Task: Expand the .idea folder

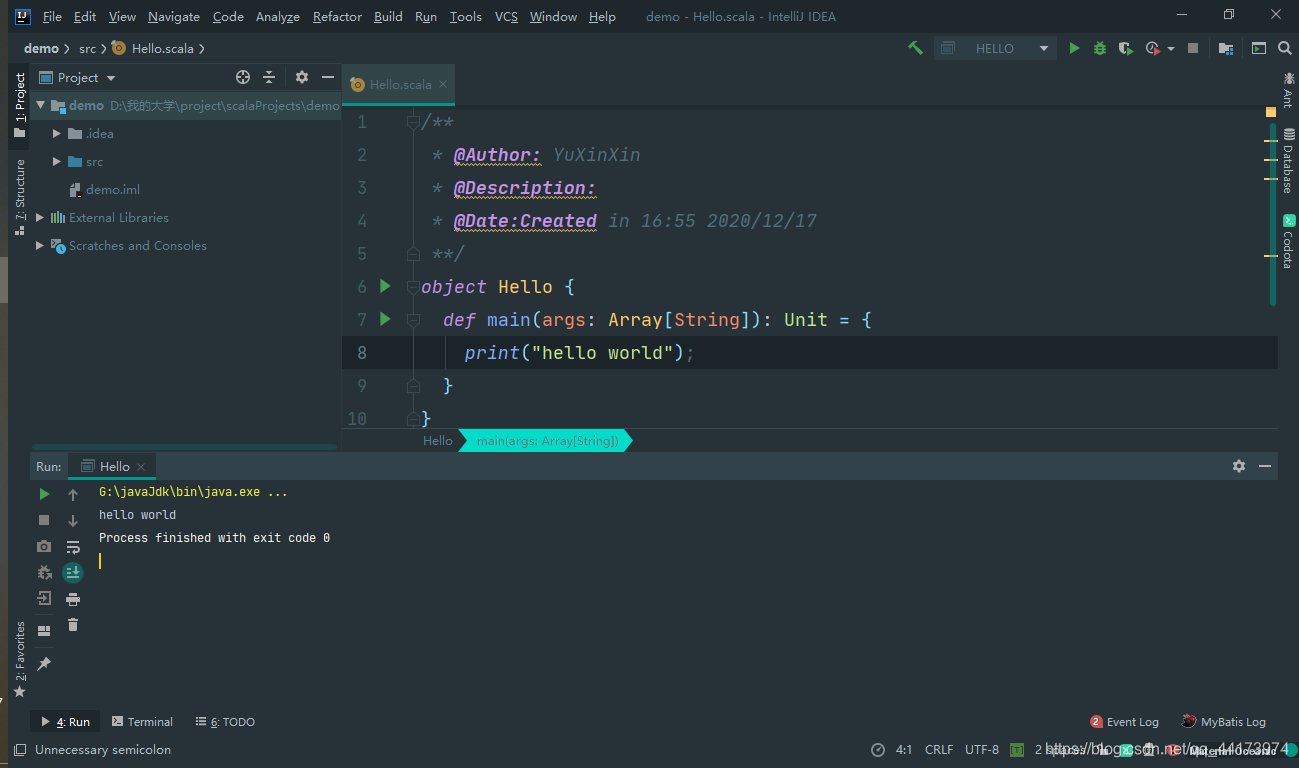Action: pos(57,133)
